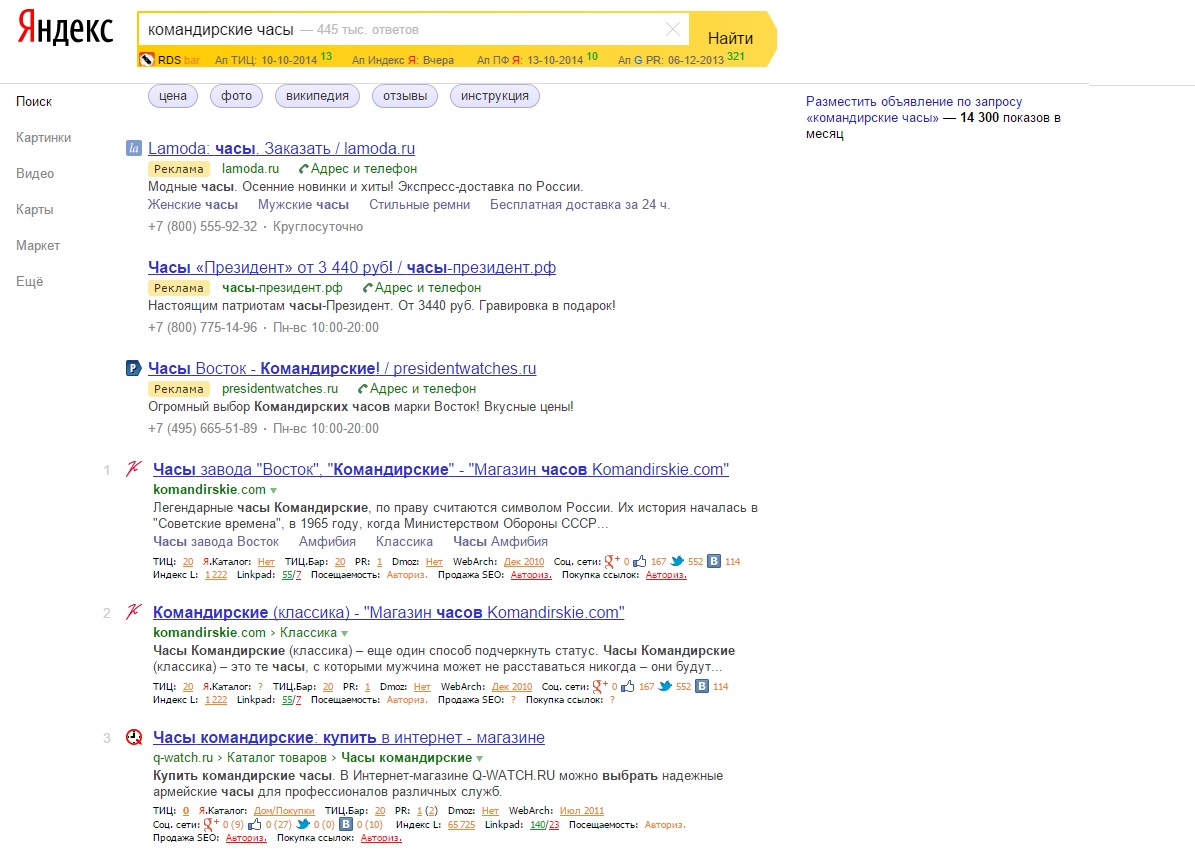Open WebArch Июл 2011 in result 3

click(581, 811)
